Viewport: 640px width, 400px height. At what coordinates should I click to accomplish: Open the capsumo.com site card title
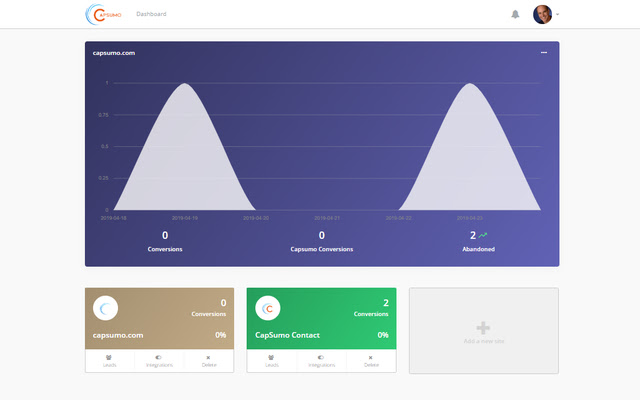point(118,335)
